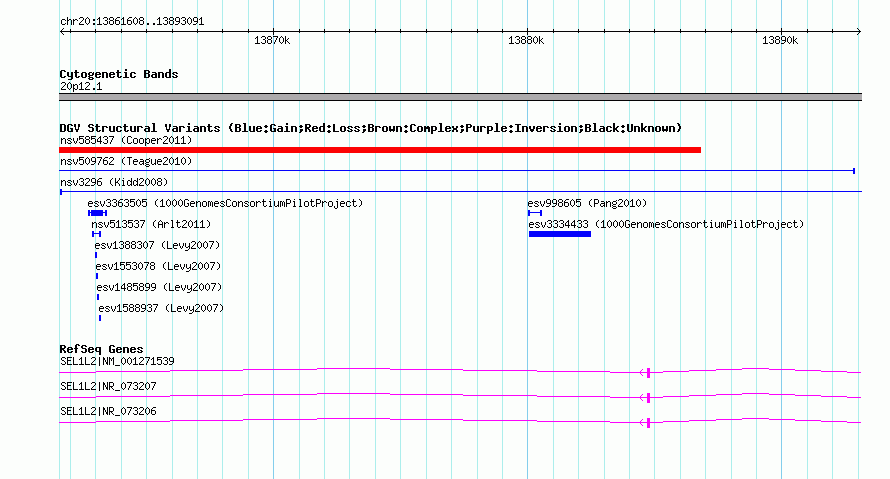Open the nsv3296 (Kidd2008) label
Image resolution: width=890 pixels, height=479 pixels.
pyautogui.click(x=114, y=182)
